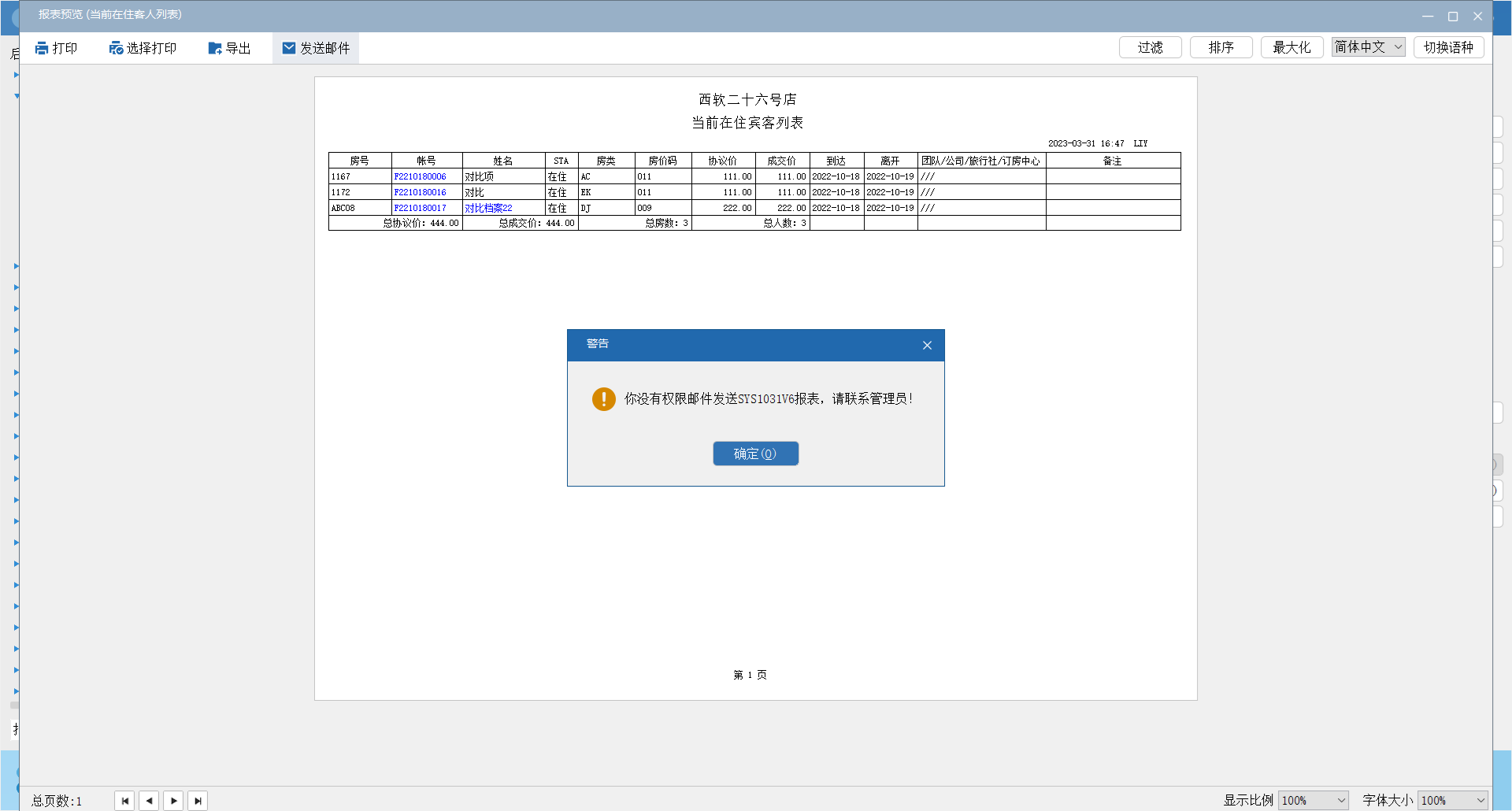Go to next page of report
1512x811 pixels.
173,801
